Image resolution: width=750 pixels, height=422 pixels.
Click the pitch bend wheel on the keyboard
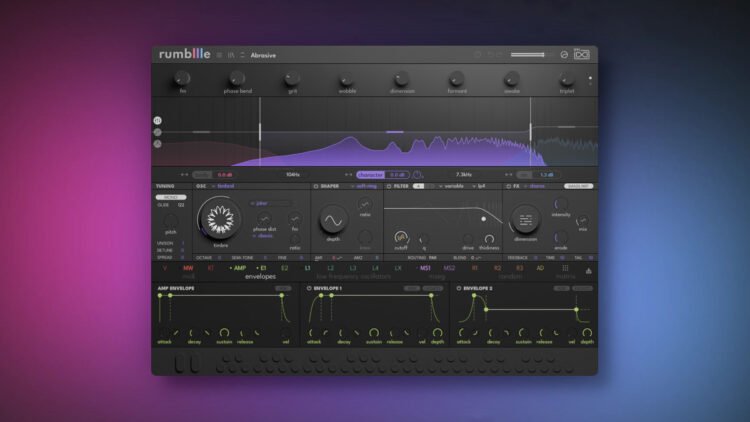[x=179, y=363]
